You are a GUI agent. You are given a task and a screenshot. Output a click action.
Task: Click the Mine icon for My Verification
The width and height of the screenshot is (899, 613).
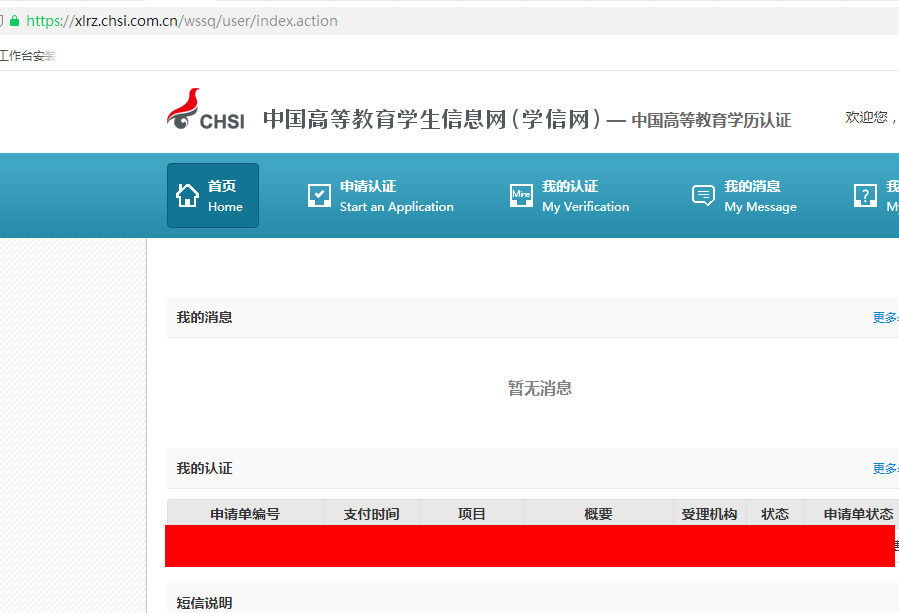[x=521, y=196]
